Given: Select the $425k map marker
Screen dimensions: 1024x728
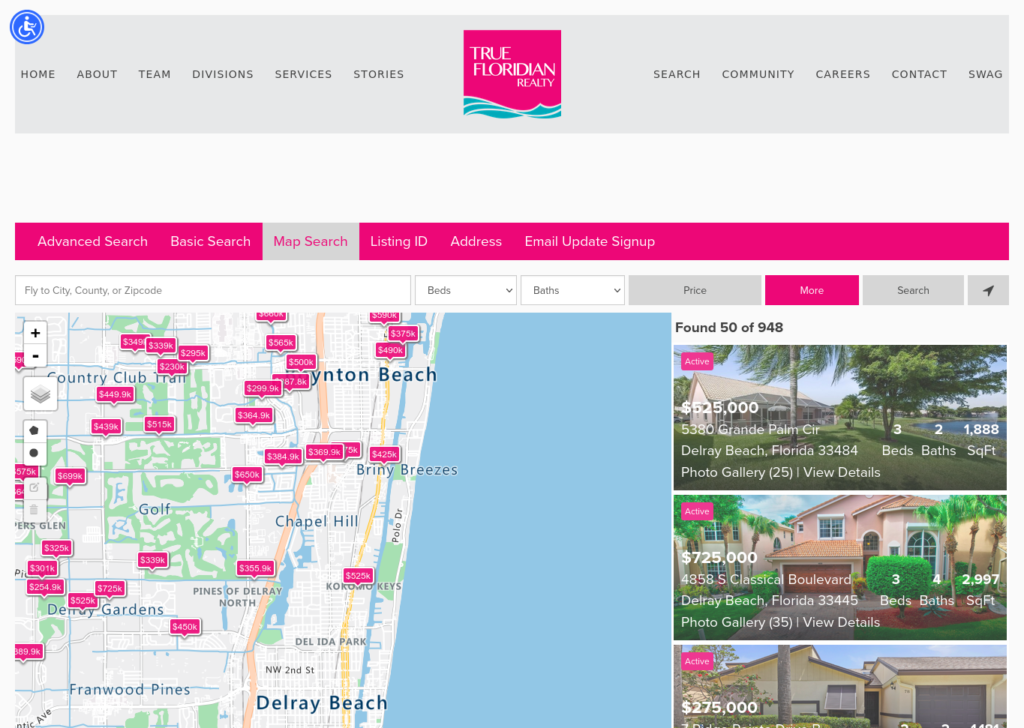Looking at the screenshot, I should click(x=384, y=454).
